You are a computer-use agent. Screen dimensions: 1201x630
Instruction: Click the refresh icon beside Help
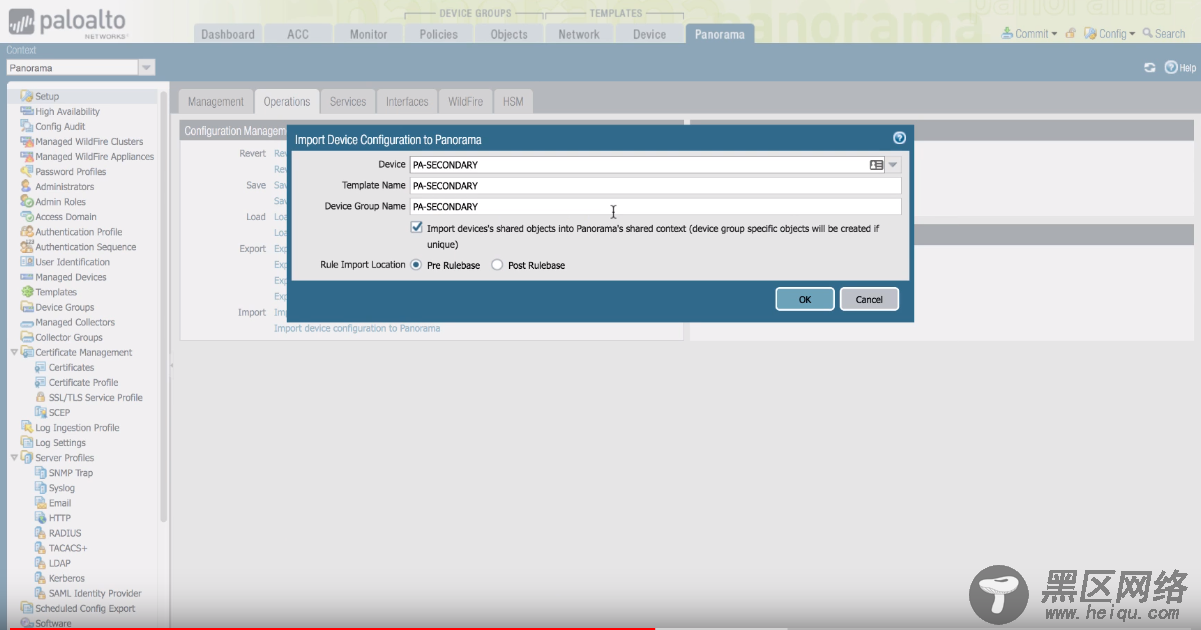click(1150, 68)
